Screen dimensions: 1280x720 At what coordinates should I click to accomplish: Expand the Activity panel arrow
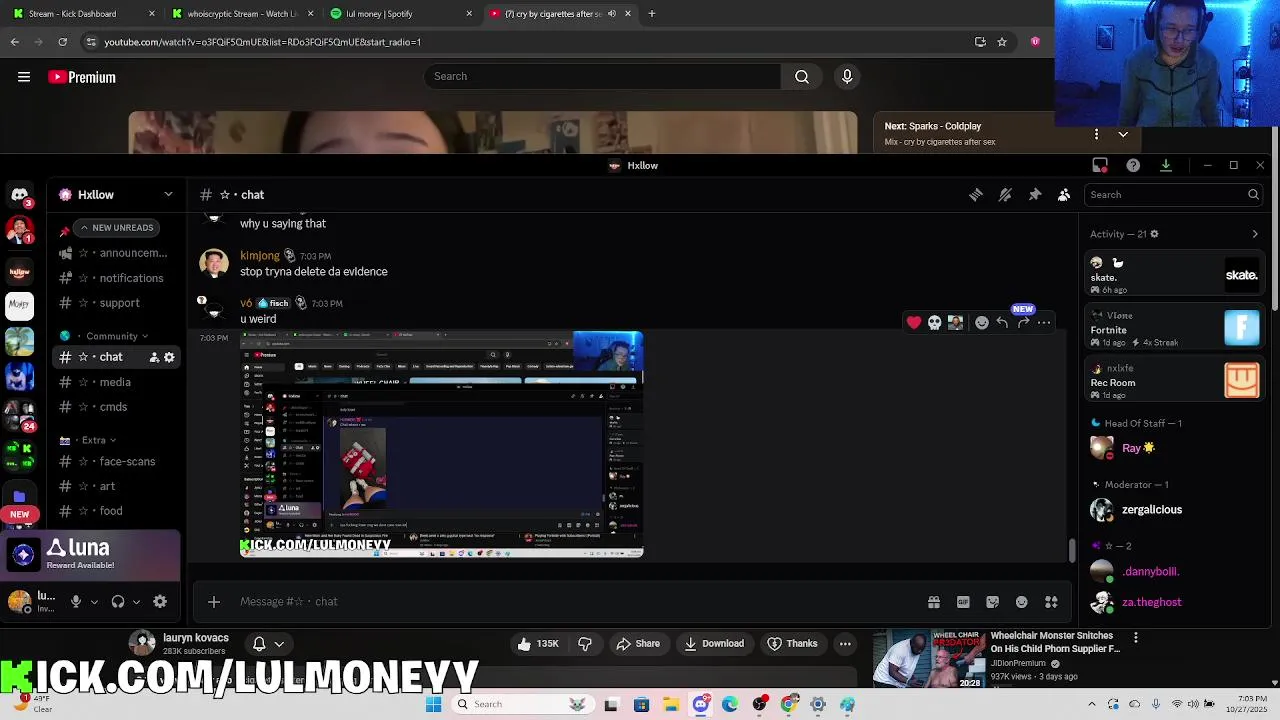tap(1255, 234)
